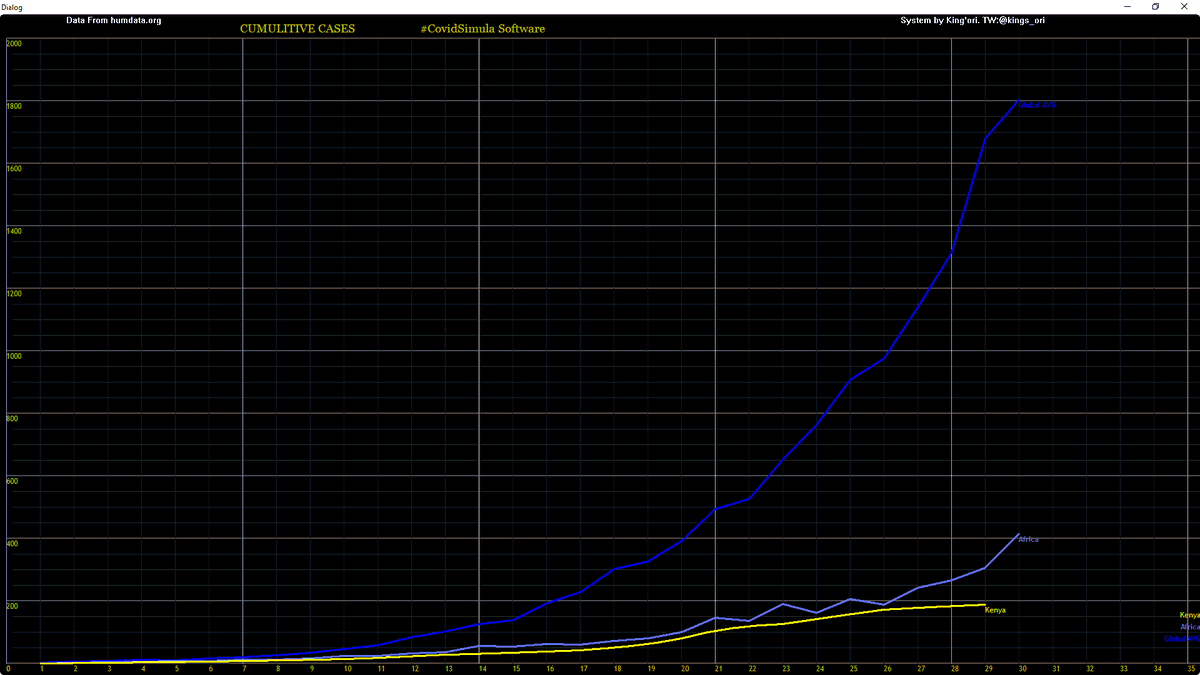This screenshot has width=1200, height=675.
Task: Click the '2000' y-axis label
Action: click(14, 44)
